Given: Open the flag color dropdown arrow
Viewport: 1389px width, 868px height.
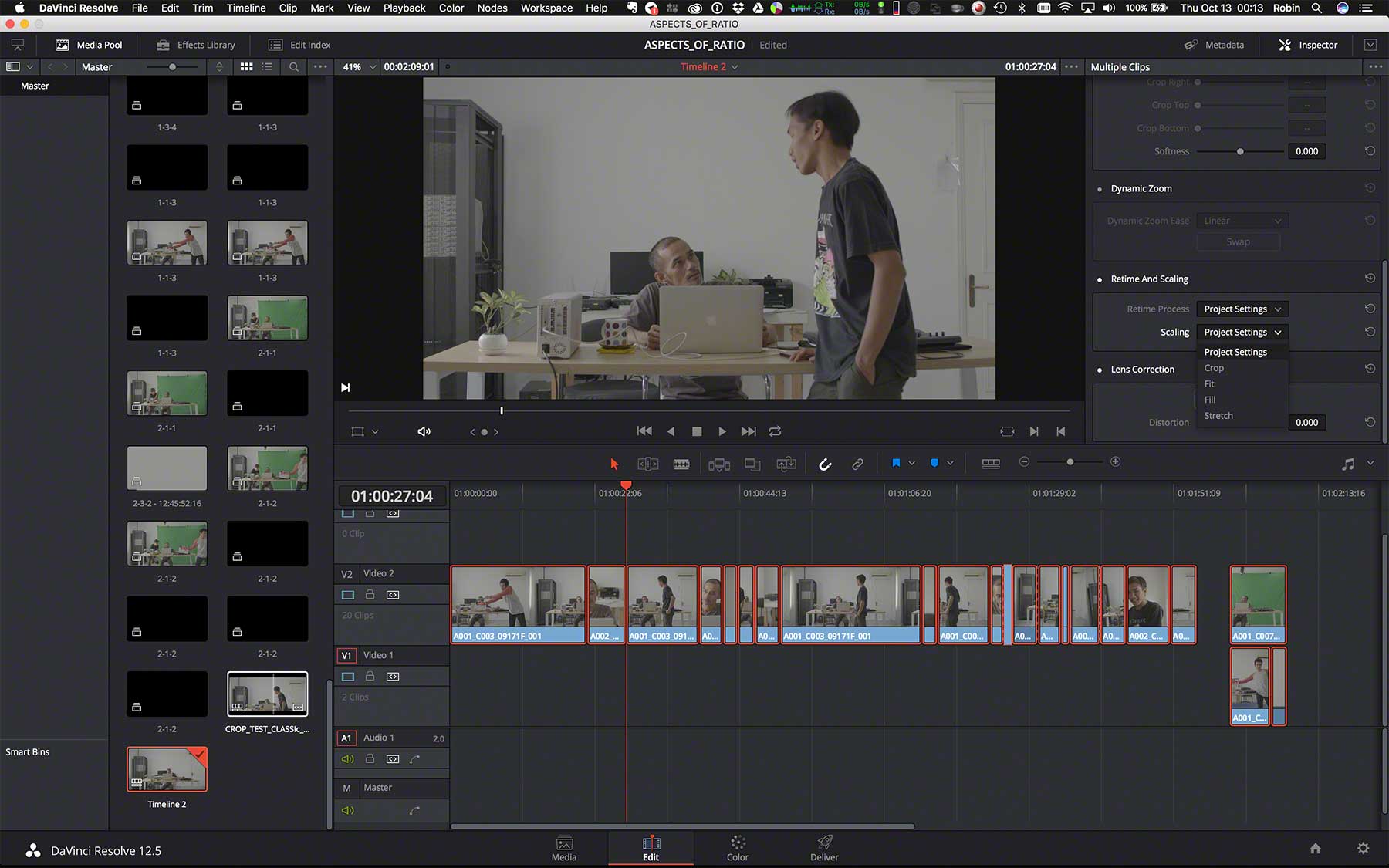Looking at the screenshot, I should [x=911, y=463].
